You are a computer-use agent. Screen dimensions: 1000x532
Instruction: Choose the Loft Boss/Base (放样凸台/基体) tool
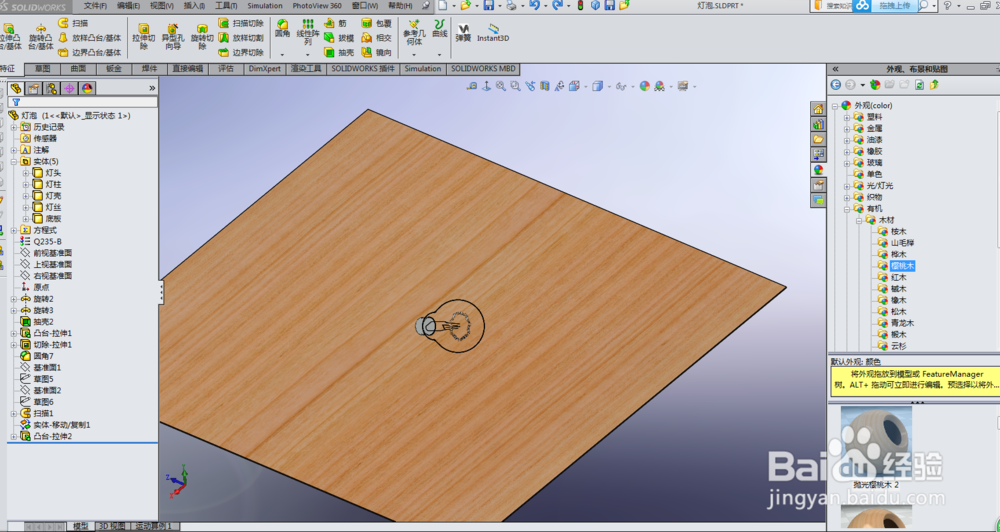click(89, 38)
